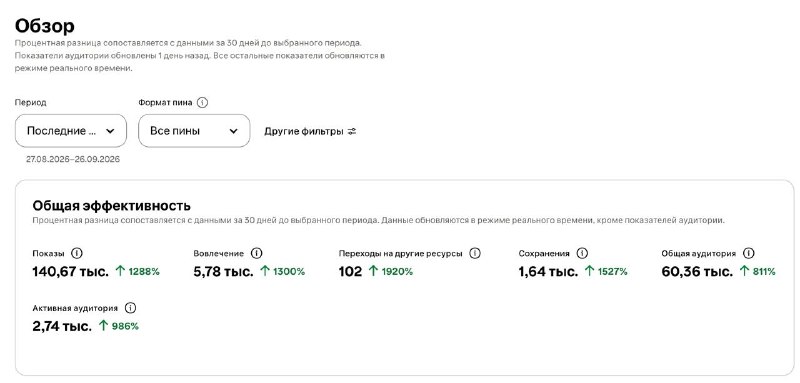Click chevron arrow in Период selector
Viewport: 800px width, 383px height.
tap(110, 131)
